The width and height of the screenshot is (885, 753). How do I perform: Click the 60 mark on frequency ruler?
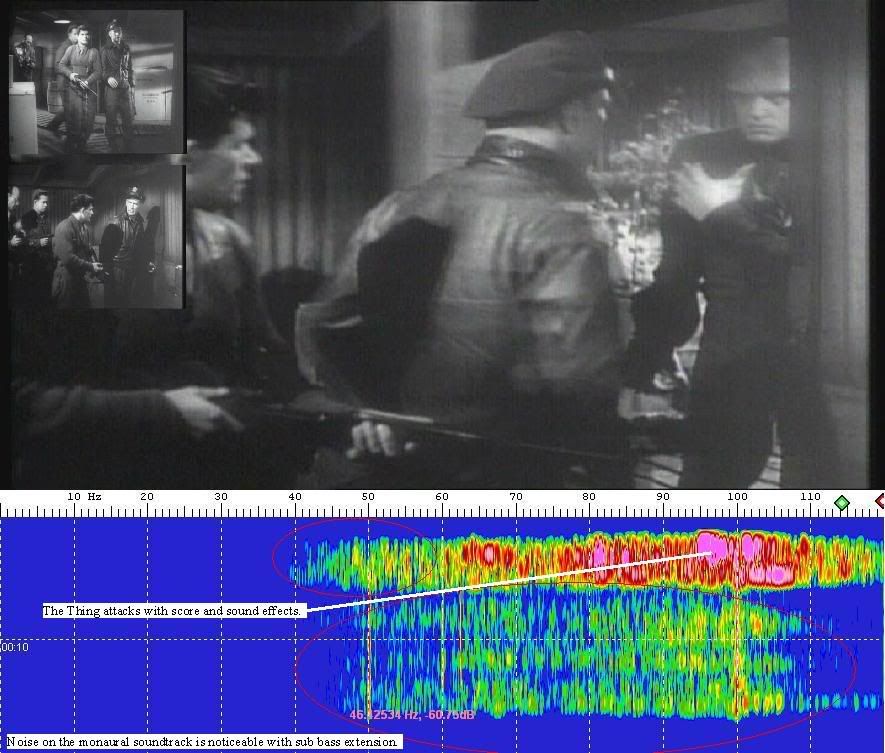click(x=442, y=497)
